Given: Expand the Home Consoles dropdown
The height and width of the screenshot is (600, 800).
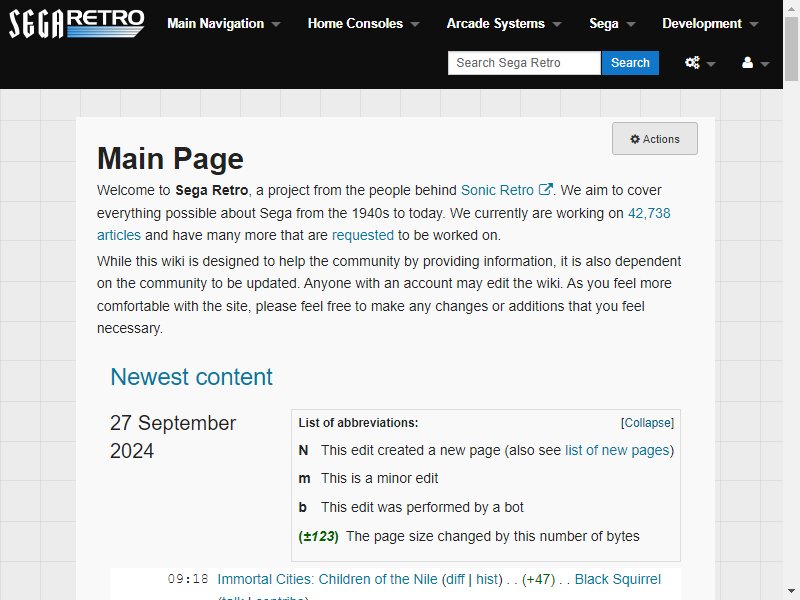Looking at the screenshot, I should pos(363,23).
